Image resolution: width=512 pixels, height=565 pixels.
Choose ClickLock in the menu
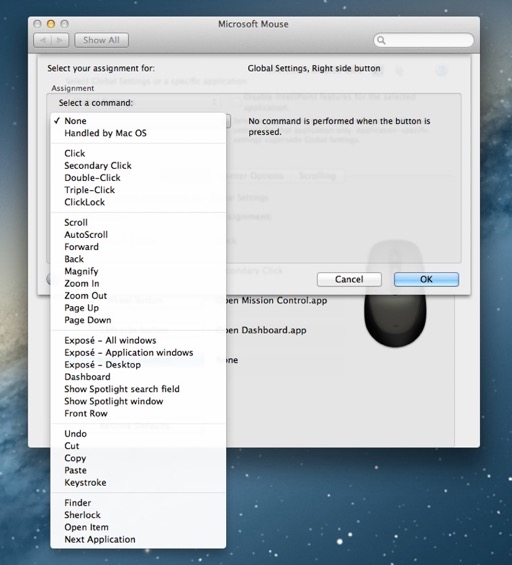pos(138,202)
